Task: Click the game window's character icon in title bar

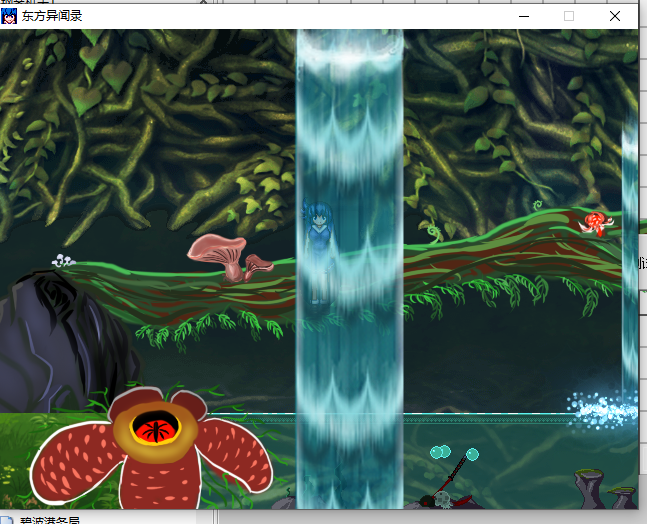Action: (x=9, y=16)
